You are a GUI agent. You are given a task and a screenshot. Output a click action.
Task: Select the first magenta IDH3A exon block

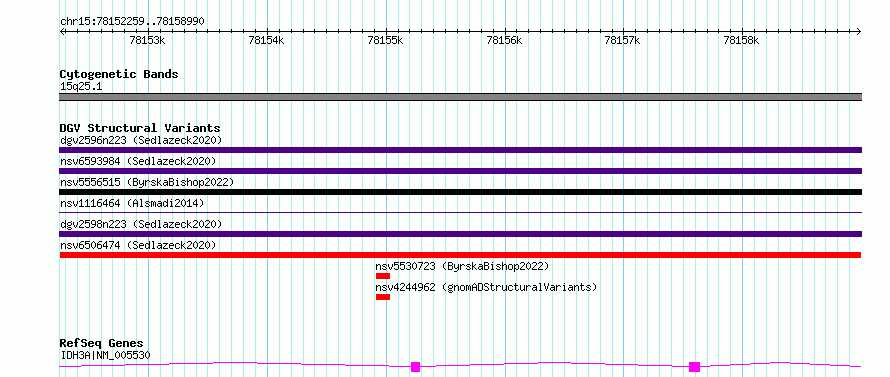415,367
